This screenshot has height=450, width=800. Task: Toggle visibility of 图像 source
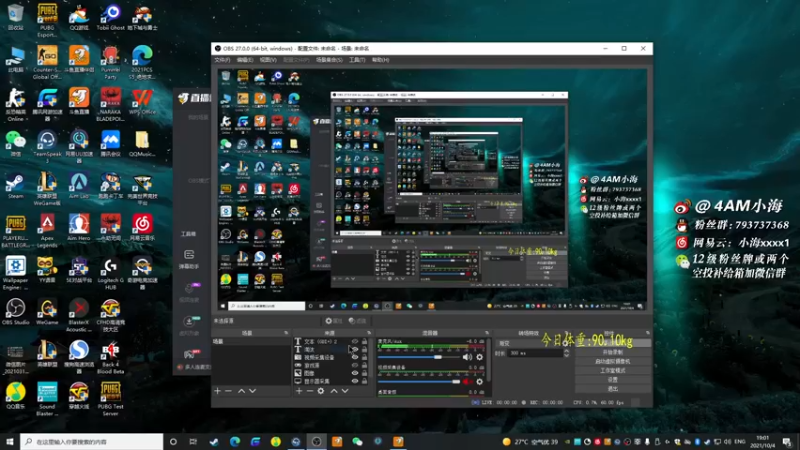click(355, 373)
